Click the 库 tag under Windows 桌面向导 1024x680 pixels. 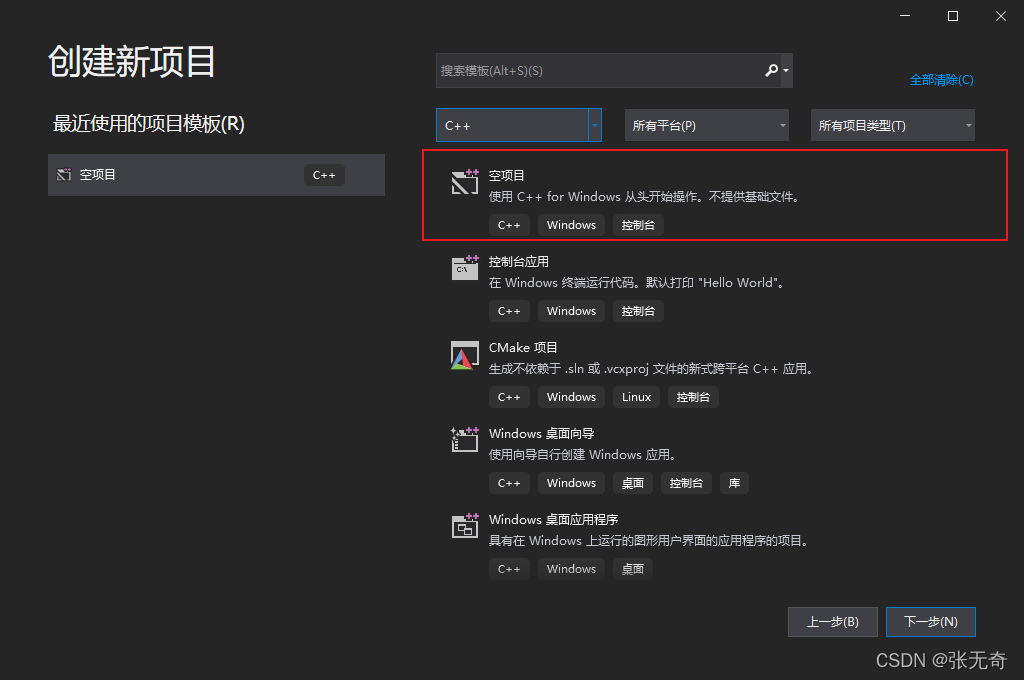(734, 483)
